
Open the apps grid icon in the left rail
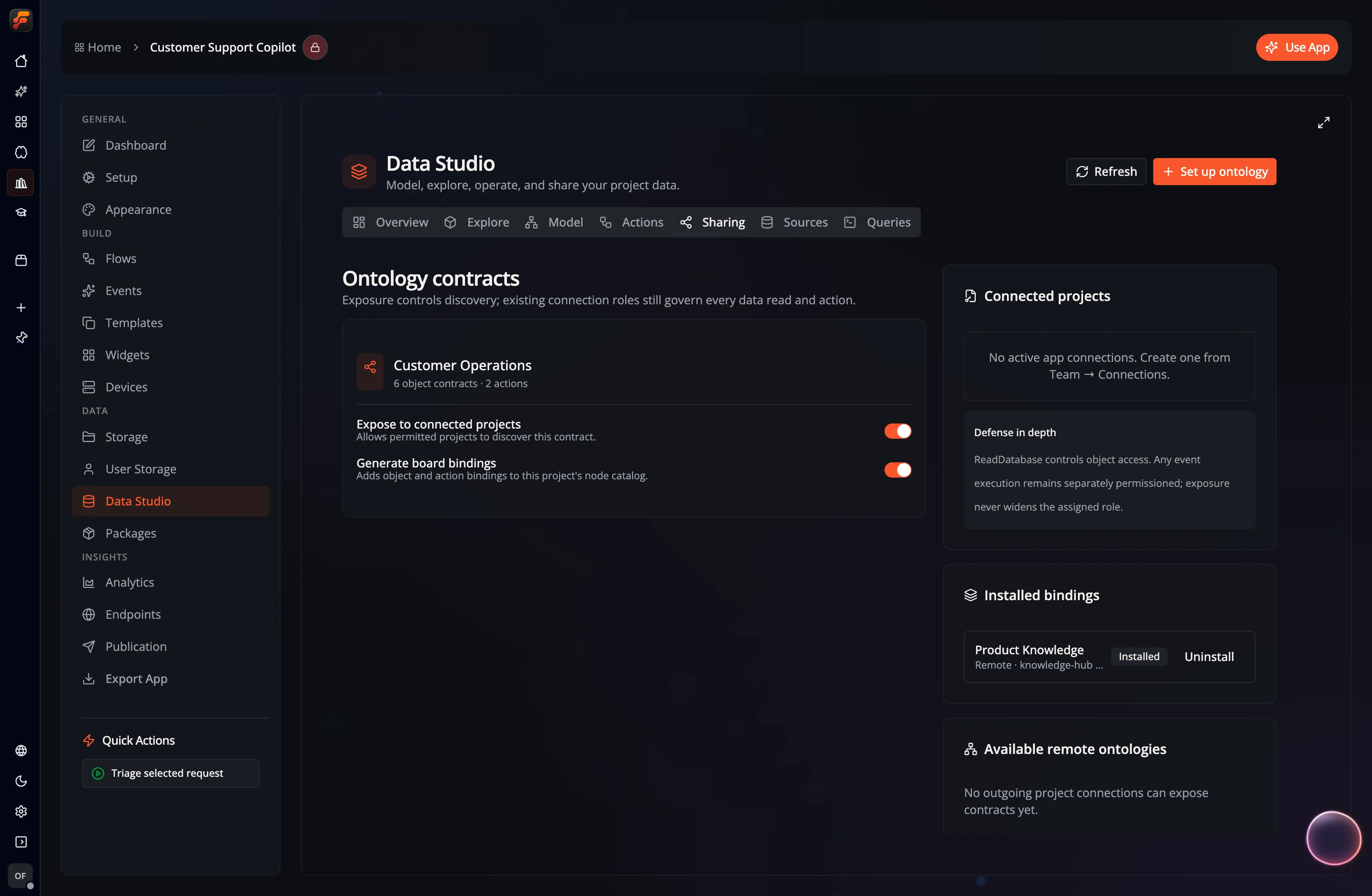coord(21,122)
